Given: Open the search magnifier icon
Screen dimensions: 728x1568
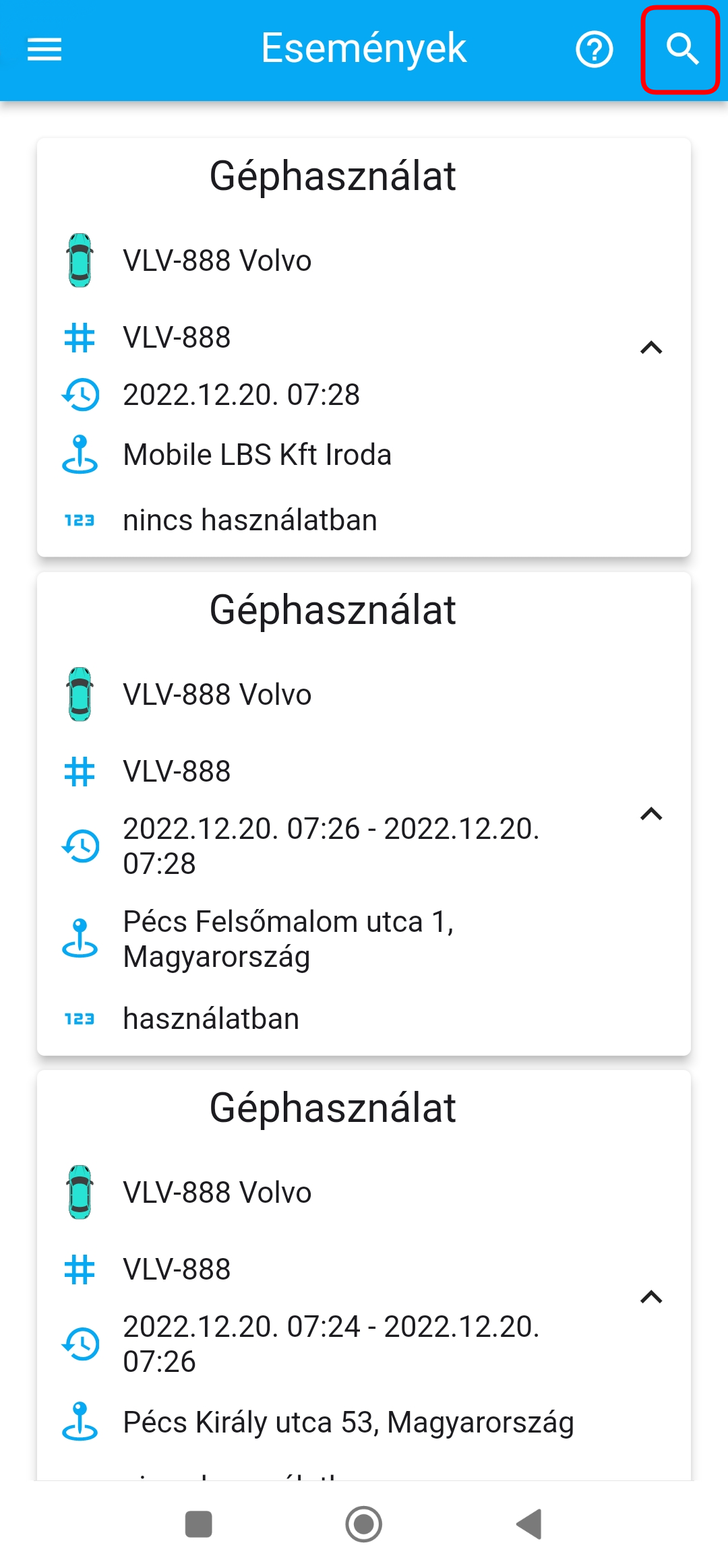Looking at the screenshot, I should [681, 49].
